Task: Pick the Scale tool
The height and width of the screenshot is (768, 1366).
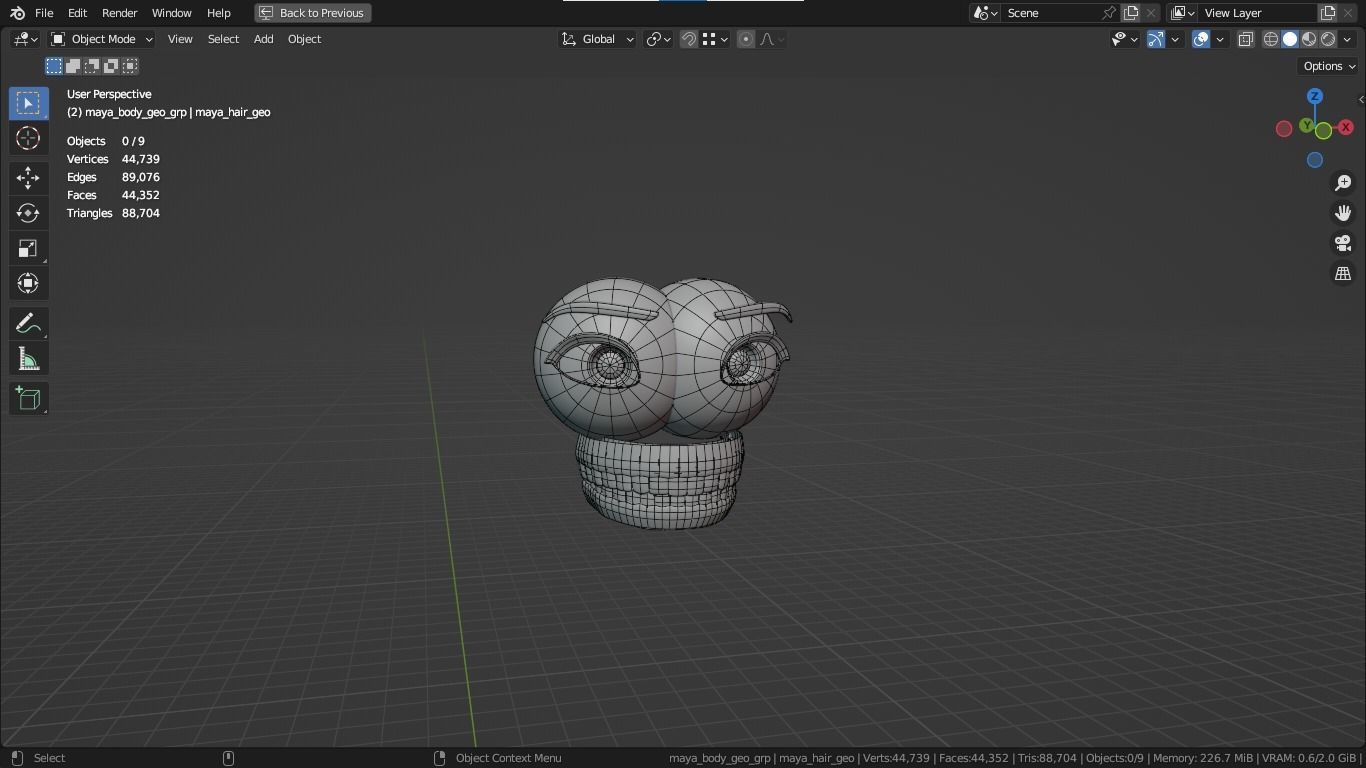Action: click(28, 248)
